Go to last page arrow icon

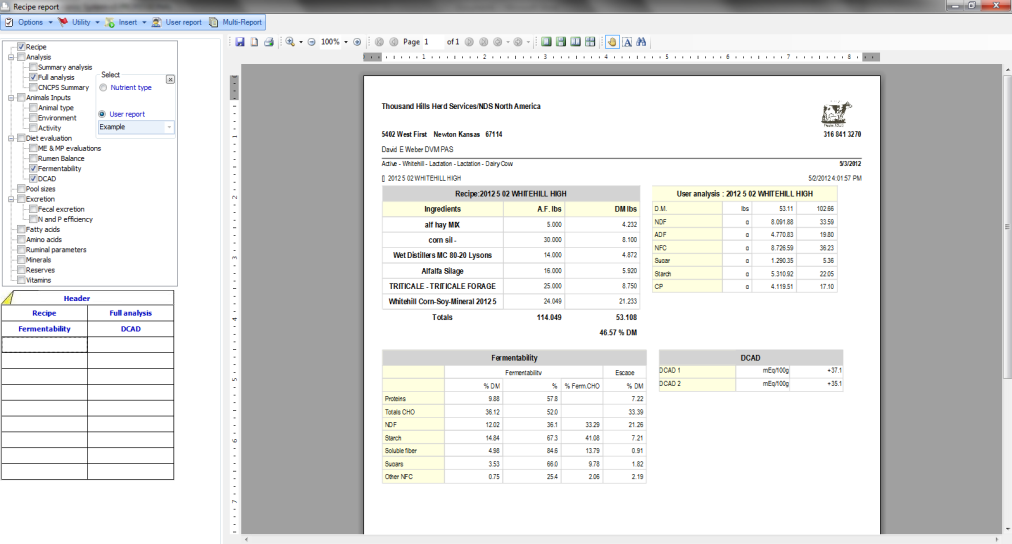point(483,42)
